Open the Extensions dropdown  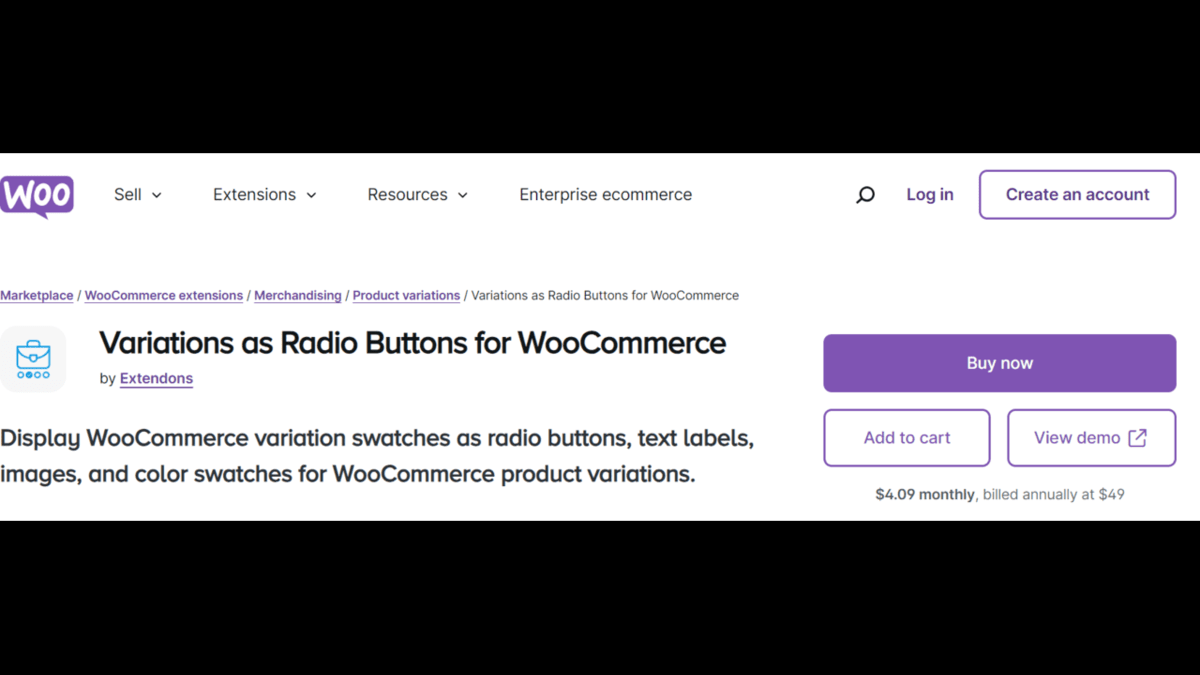(264, 194)
